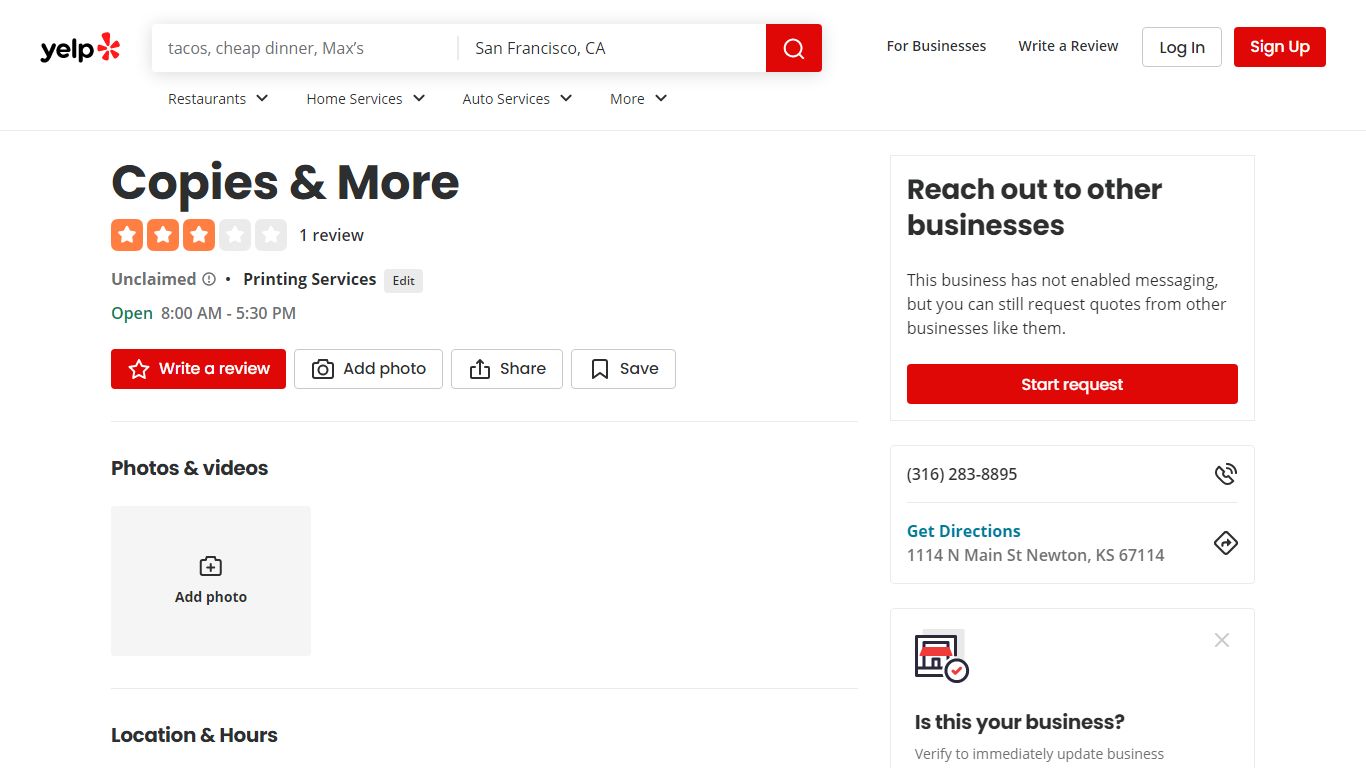Click the 1 review link
The width and height of the screenshot is (1366, 768).
click(332, 235)
